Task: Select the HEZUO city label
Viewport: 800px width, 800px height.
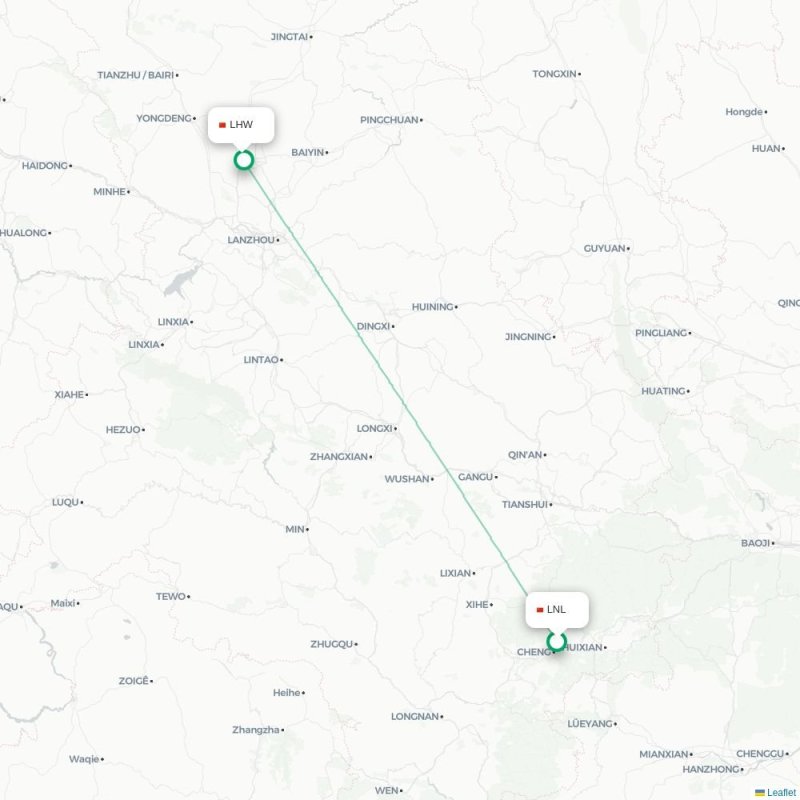Action: coord(125,430)
